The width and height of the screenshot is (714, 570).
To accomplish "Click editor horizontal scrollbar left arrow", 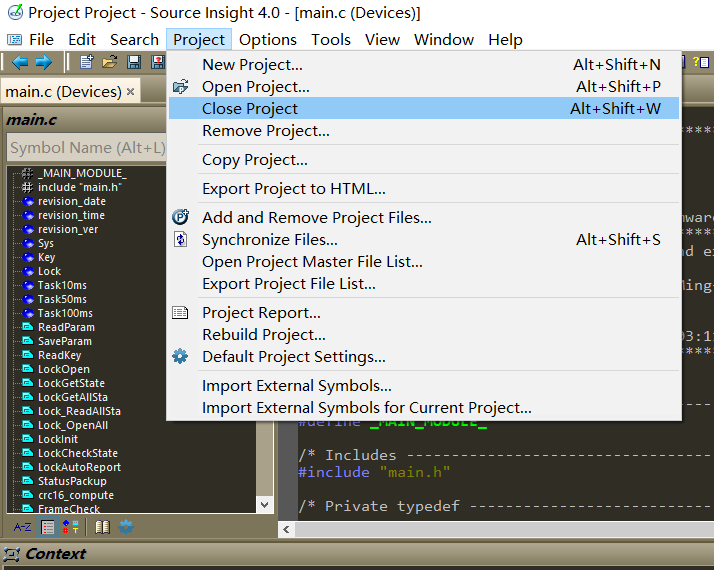I will point(286,529).
